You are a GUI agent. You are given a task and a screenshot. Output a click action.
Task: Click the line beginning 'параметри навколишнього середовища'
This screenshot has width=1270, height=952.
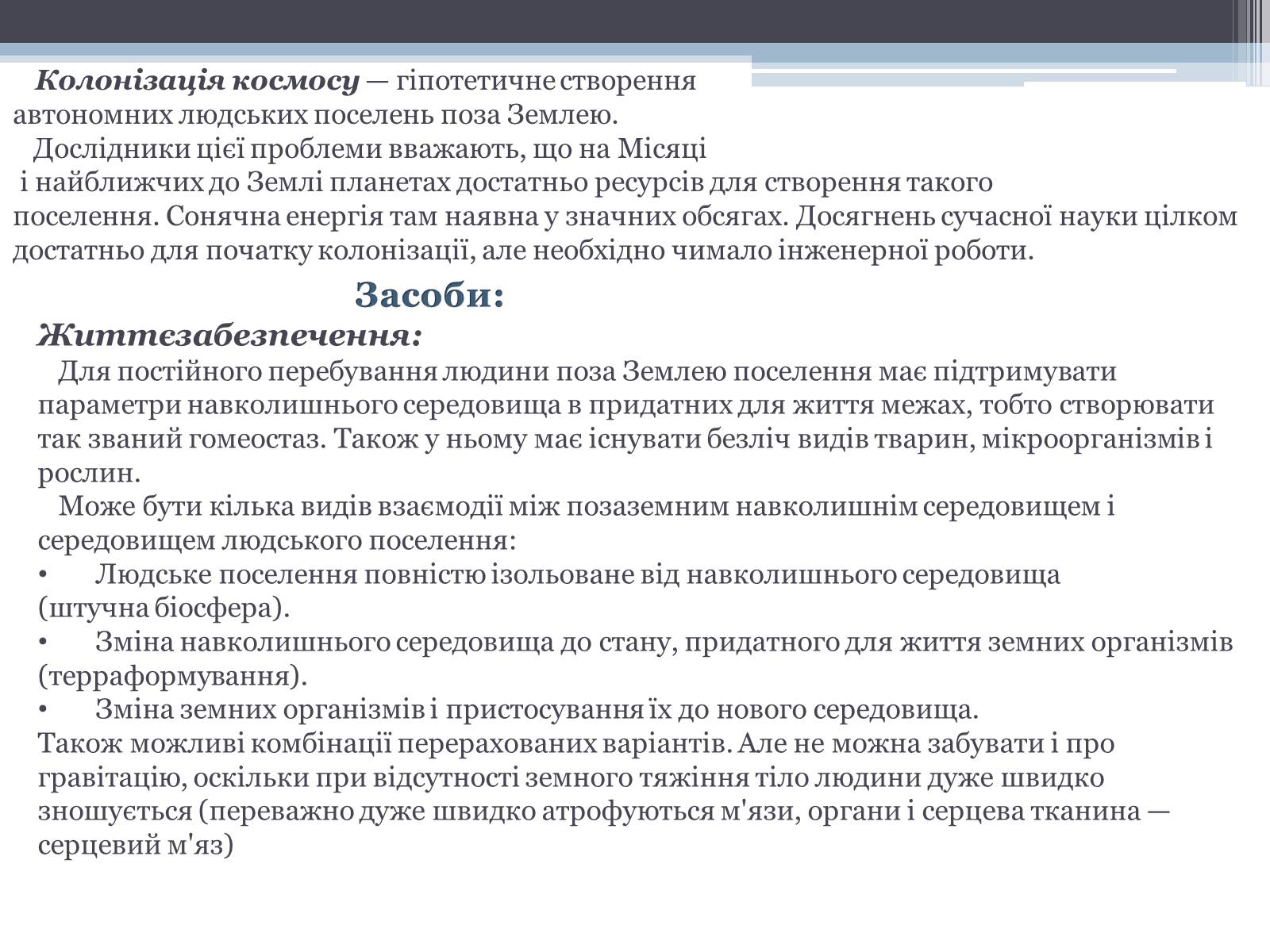[x=626, y=405]
